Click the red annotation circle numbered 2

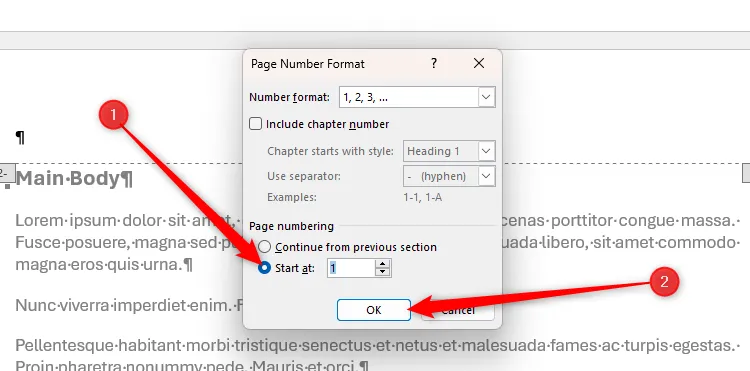(x=664, y=282)
